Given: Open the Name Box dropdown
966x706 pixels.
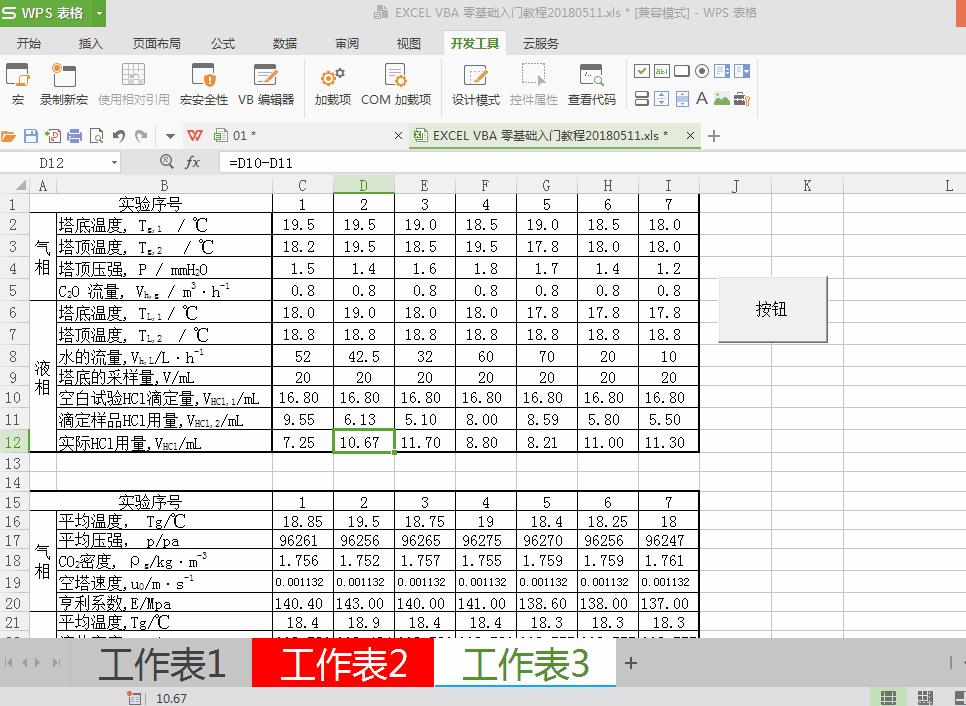Looking at the screenshot, I should [113, 162].
